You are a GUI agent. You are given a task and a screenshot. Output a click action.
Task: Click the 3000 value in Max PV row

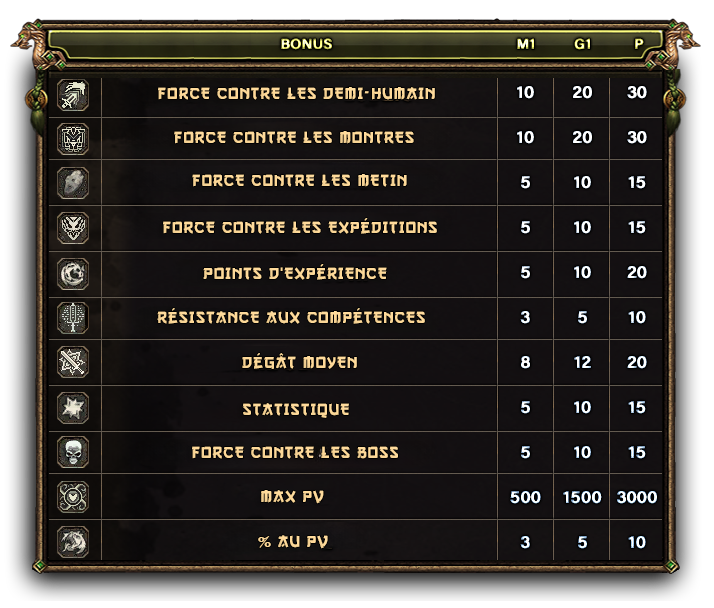[x=637, y=497]
